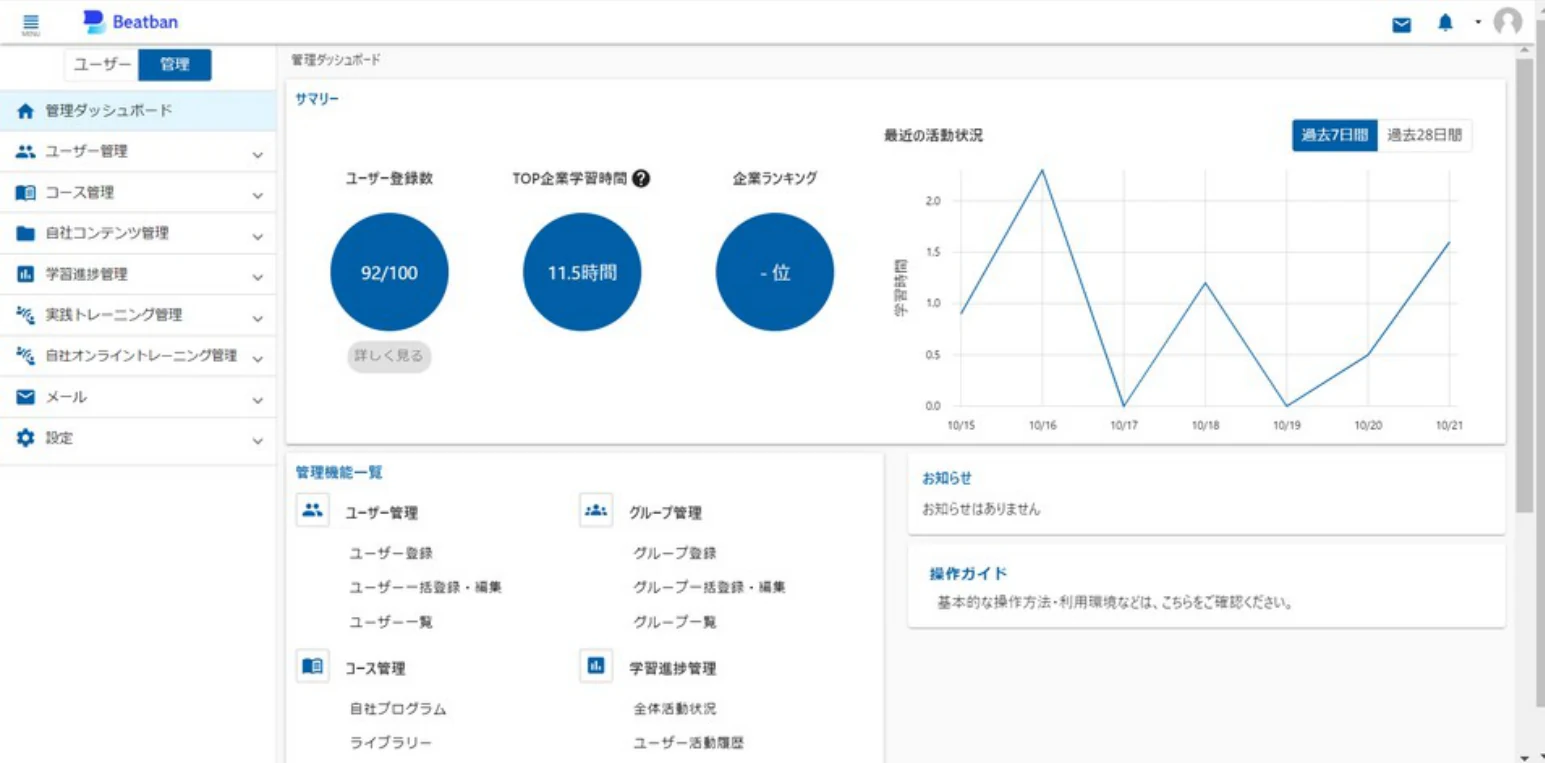Open the ユーザー登録 link
The height and width of the screenshot is (763, 1545).
391,553
